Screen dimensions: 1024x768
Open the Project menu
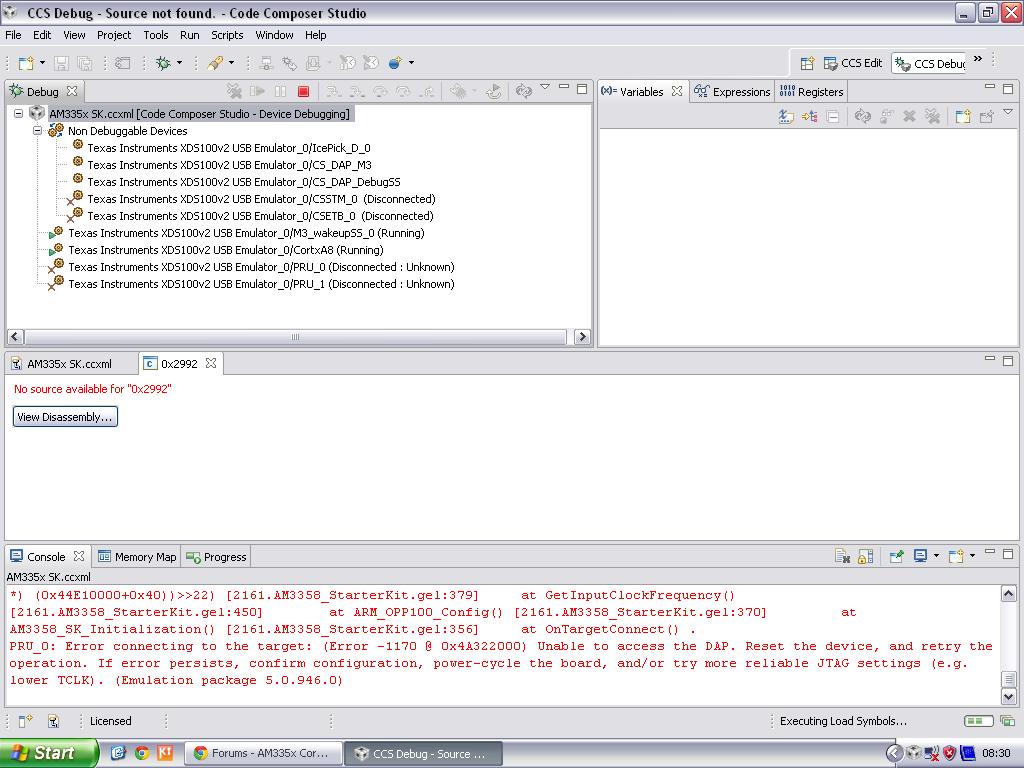[114, 35]
